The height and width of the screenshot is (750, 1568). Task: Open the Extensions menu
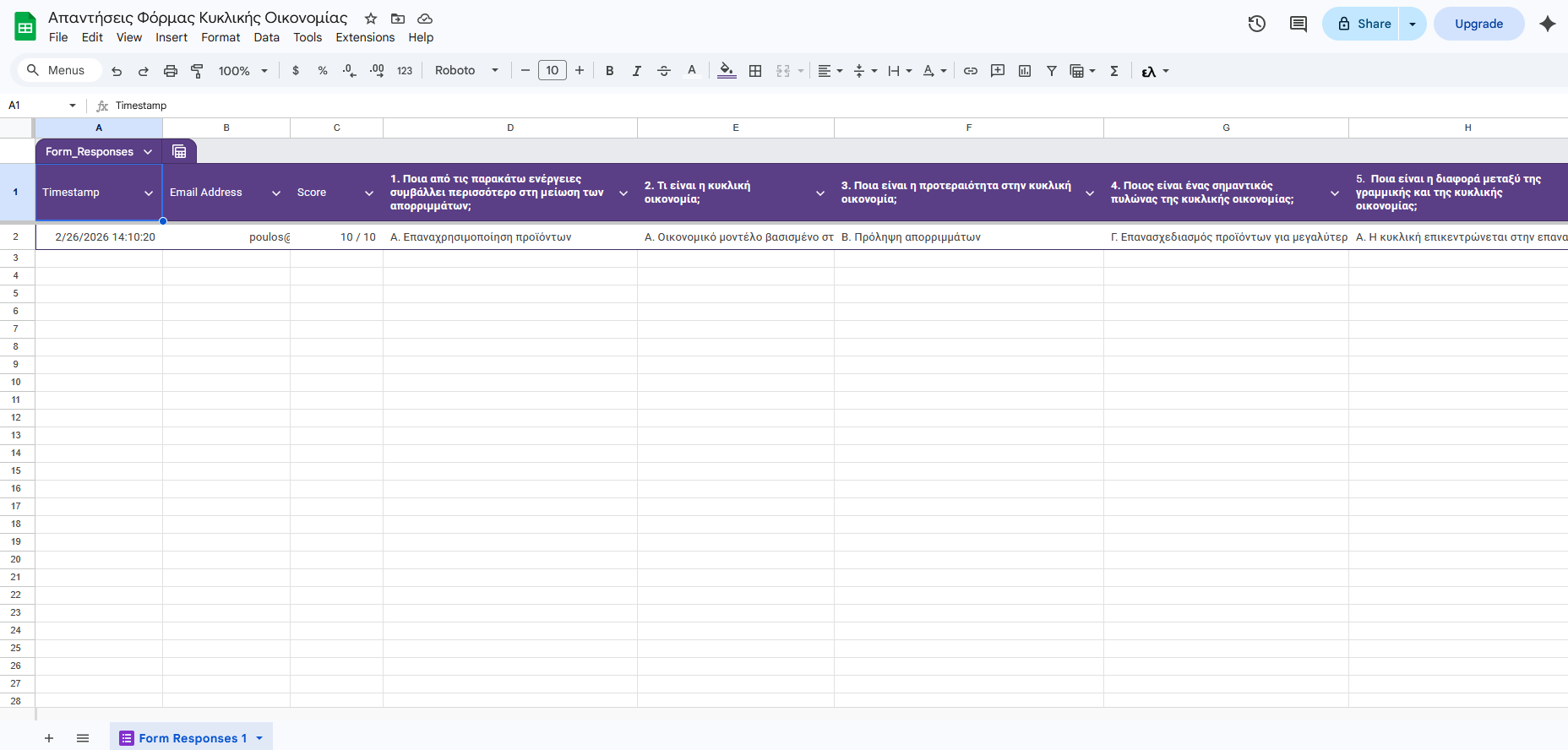point(365,37)
